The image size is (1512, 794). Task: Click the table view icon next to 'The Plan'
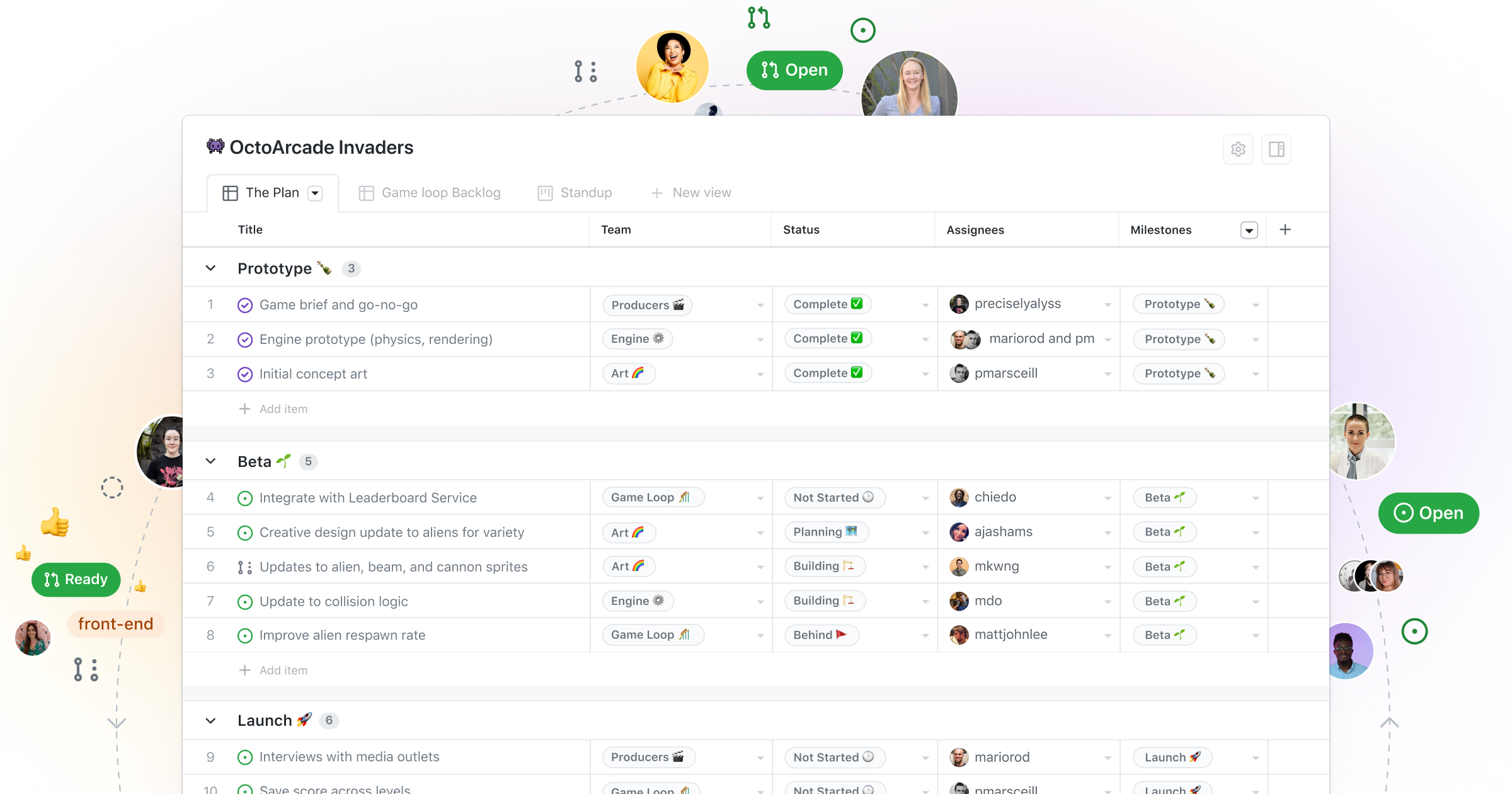(230, 192)
